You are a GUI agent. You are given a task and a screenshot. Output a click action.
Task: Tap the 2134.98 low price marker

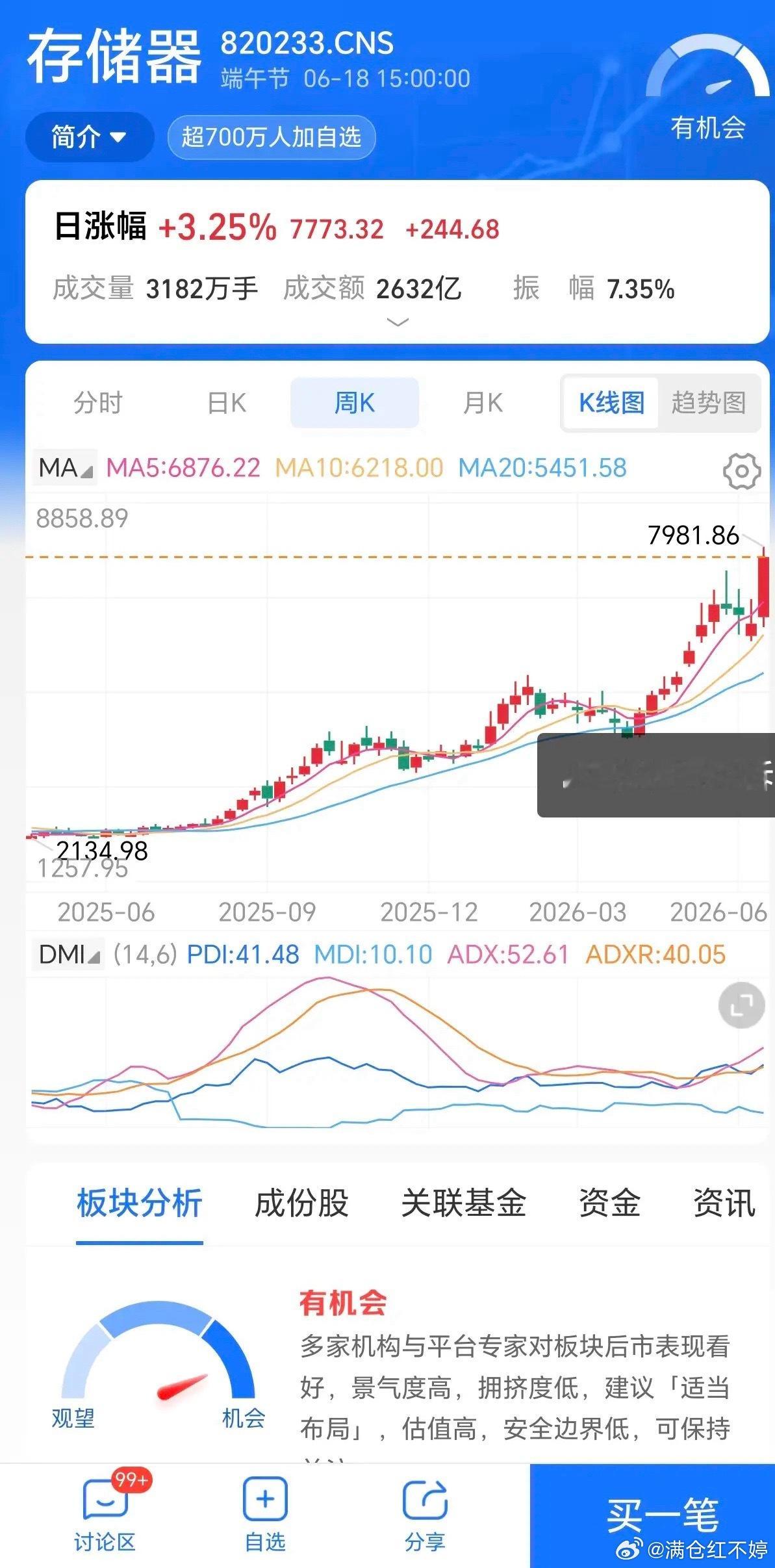point(102,851)
